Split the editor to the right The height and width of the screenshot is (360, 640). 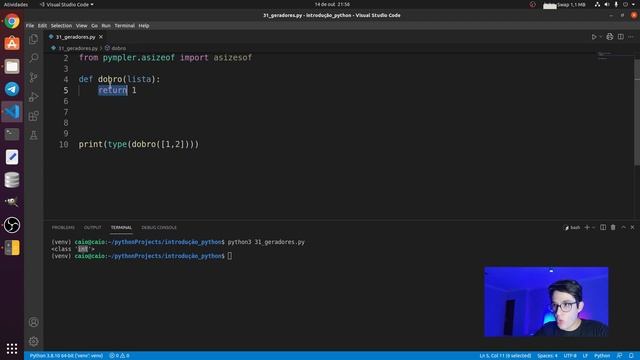[621, 37]
